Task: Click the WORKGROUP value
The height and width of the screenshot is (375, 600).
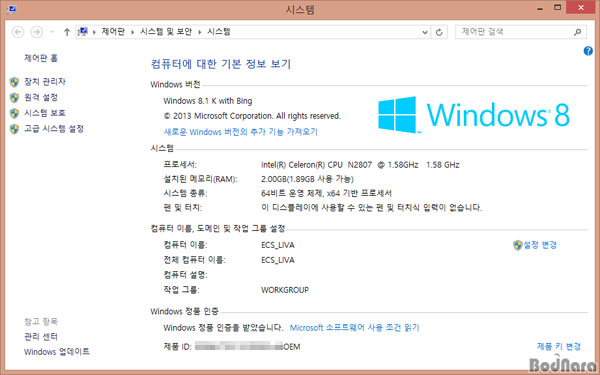Action: click(285, 290)
